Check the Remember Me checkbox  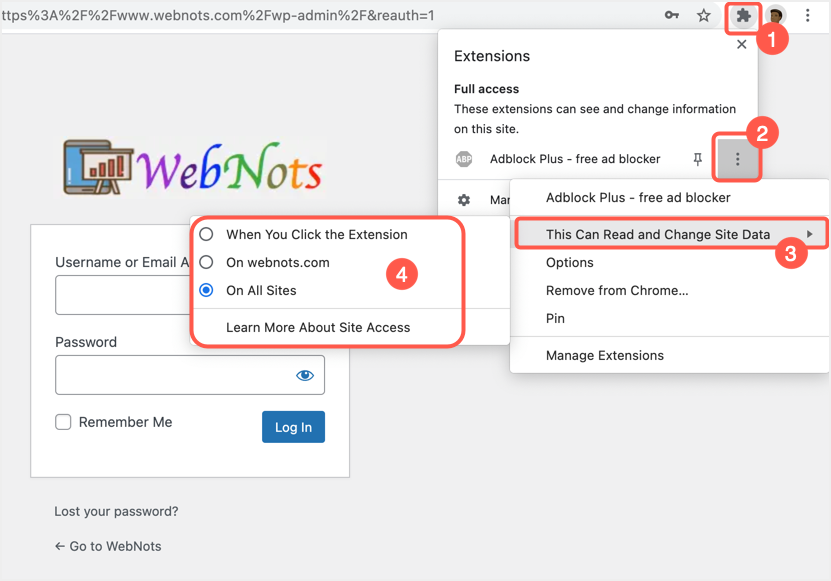pos(63,422)
